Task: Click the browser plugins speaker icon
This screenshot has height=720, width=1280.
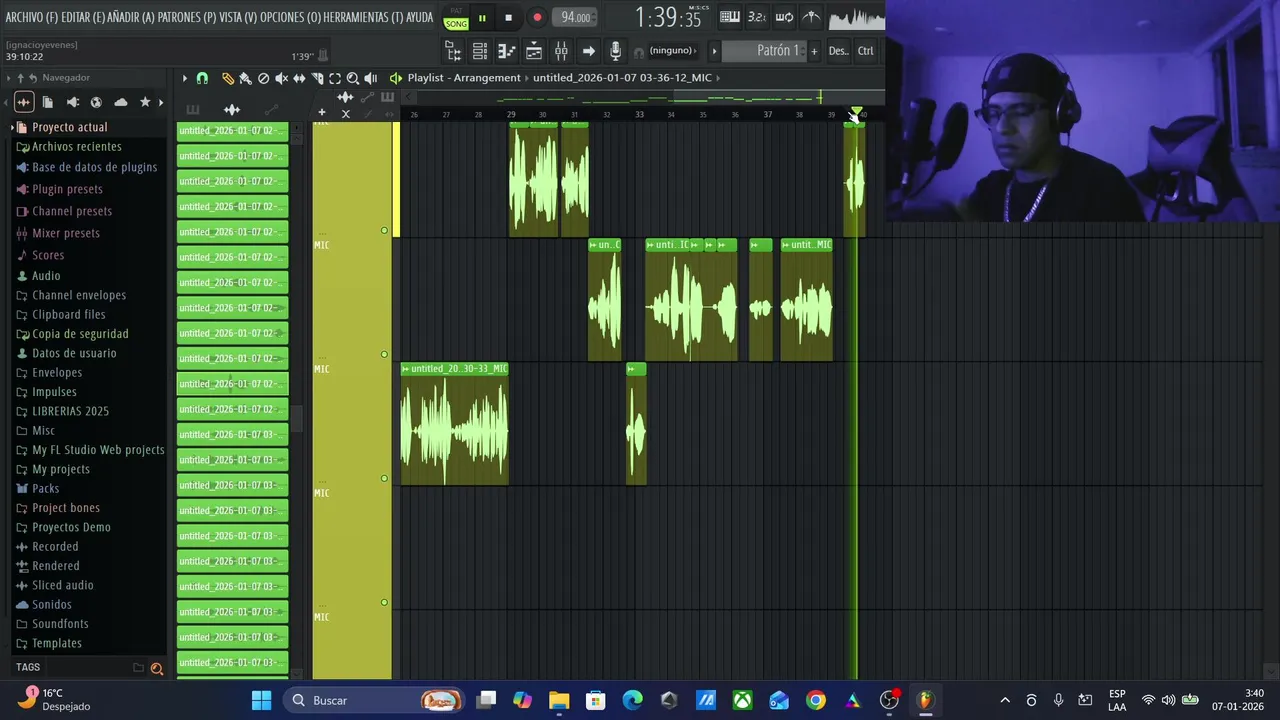Action: [72, 102]
